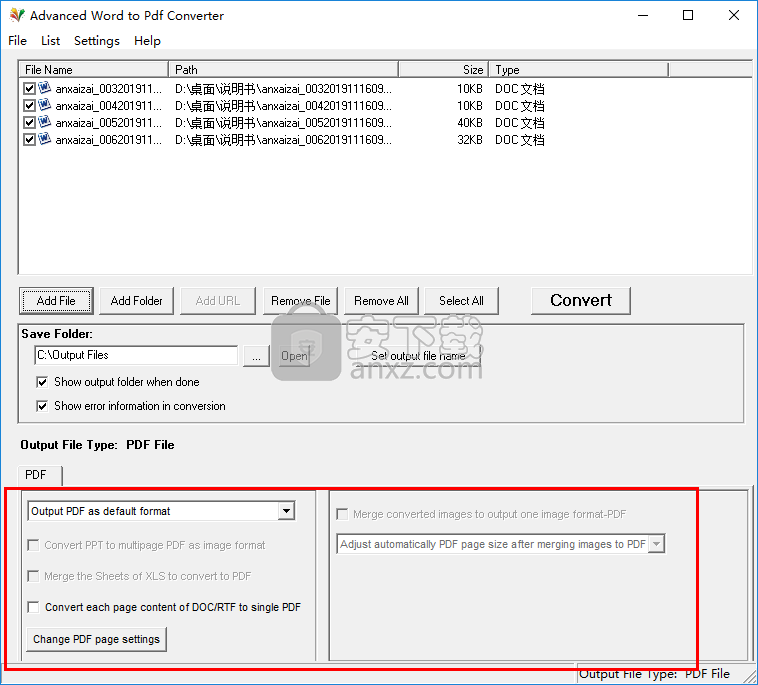Click the Set output file name button
Screen dimensions: 758x685
pyautogui.click(x=418, y=356)
